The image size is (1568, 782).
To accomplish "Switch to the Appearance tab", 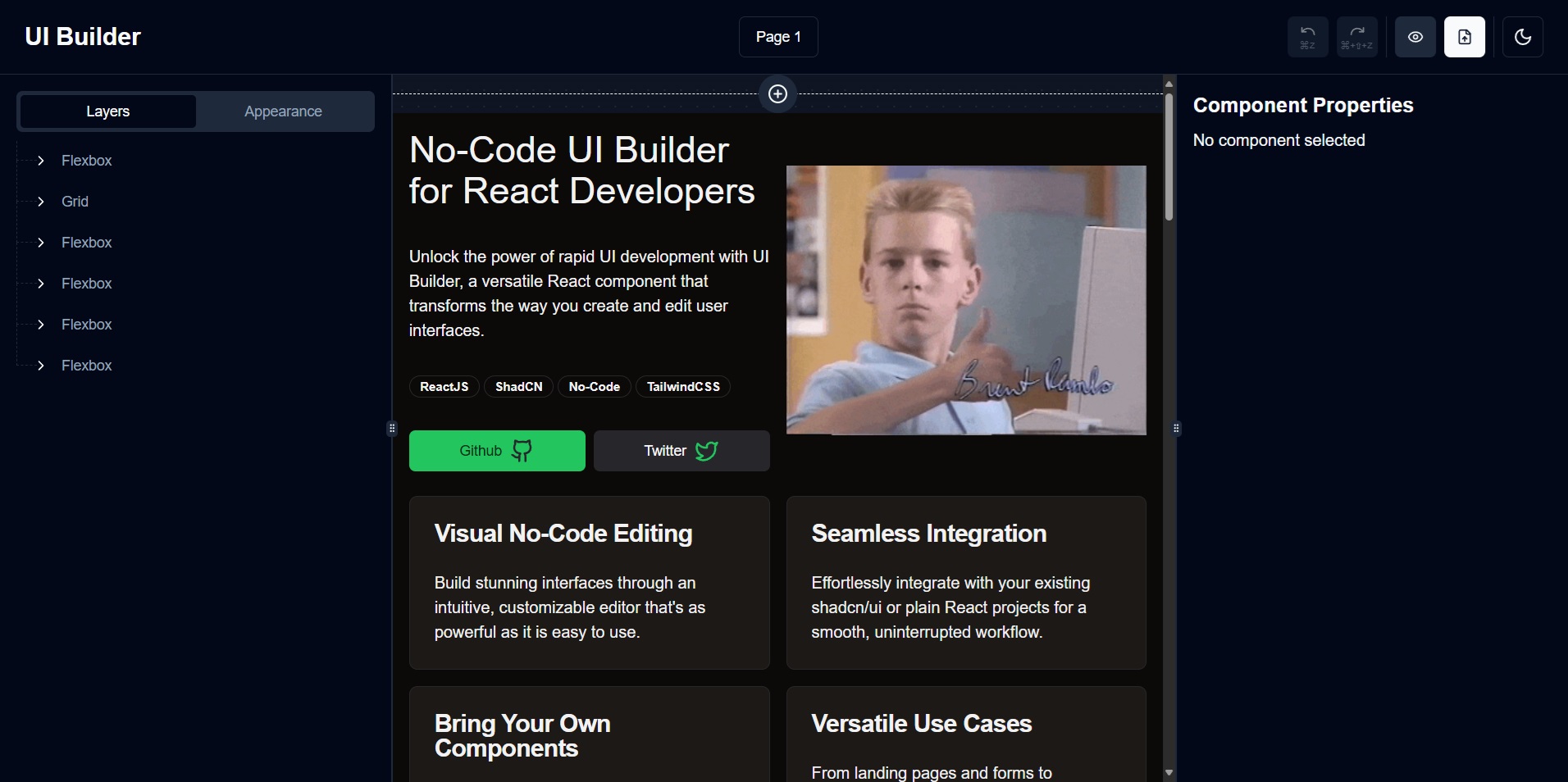I will point(283,111).
